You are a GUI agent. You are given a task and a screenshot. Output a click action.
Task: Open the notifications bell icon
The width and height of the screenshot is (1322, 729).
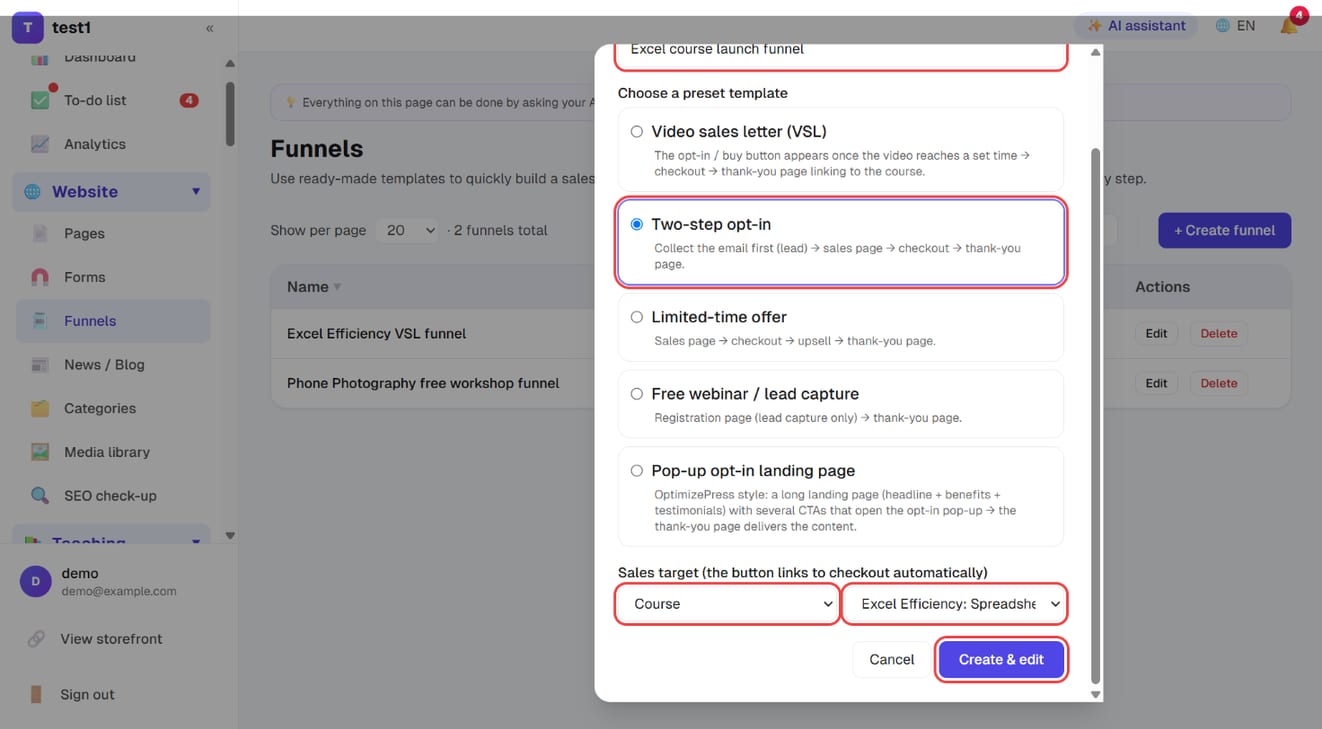[x=1289, y=25]
